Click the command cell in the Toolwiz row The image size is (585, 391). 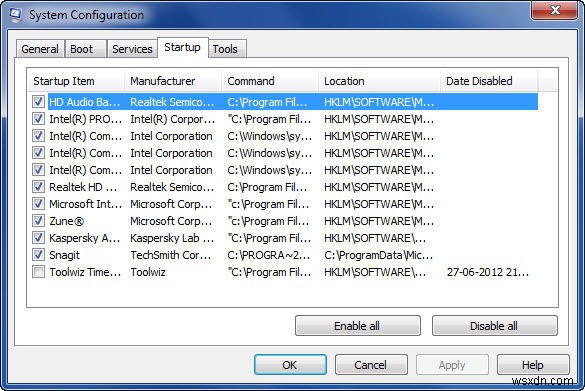[x=269, y=272]
